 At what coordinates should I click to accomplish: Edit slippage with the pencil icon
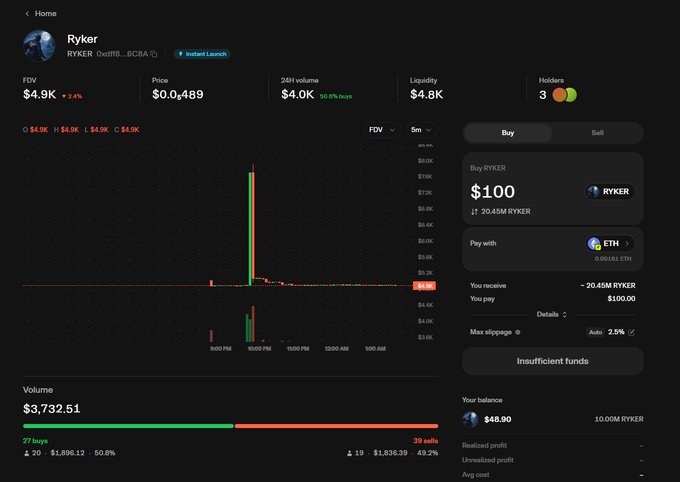[x=631, y=332]
